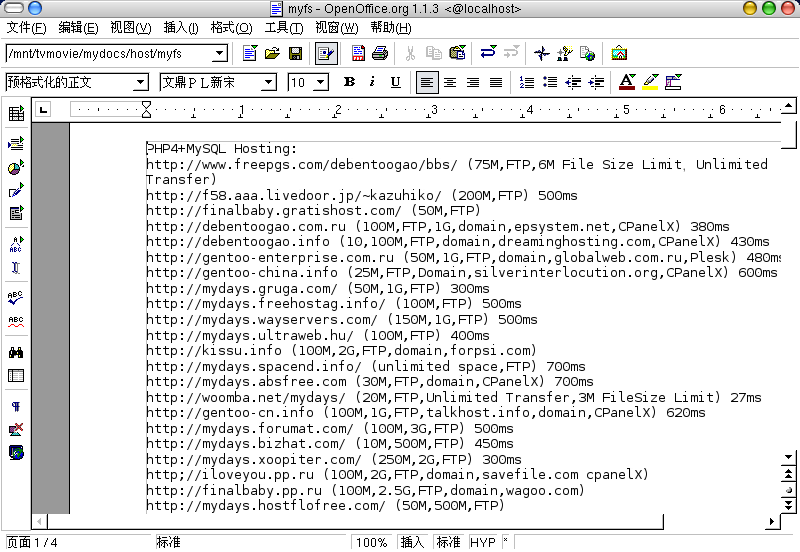Expand the font size dropdown
Image resolution: width=800 pixels, height=552 pixels.
(320, 82)
